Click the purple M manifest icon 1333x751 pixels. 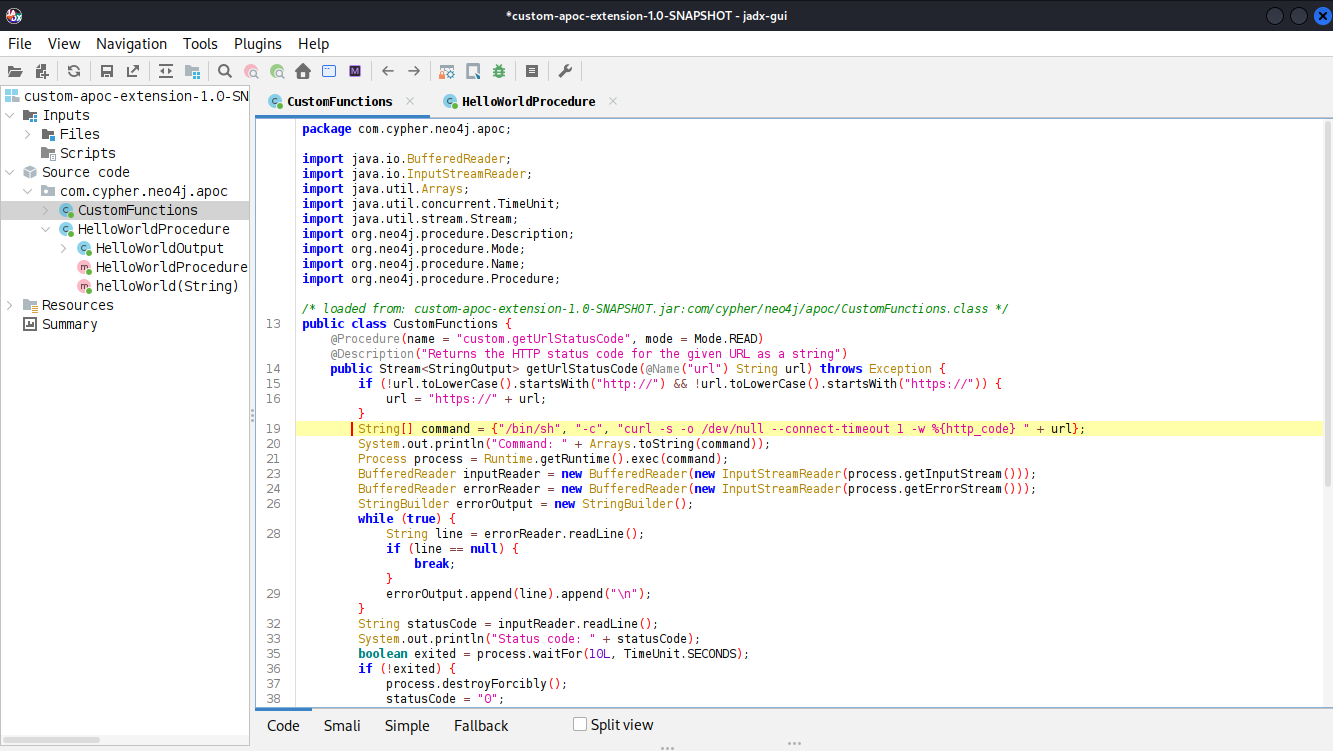[x=355, y=71]
